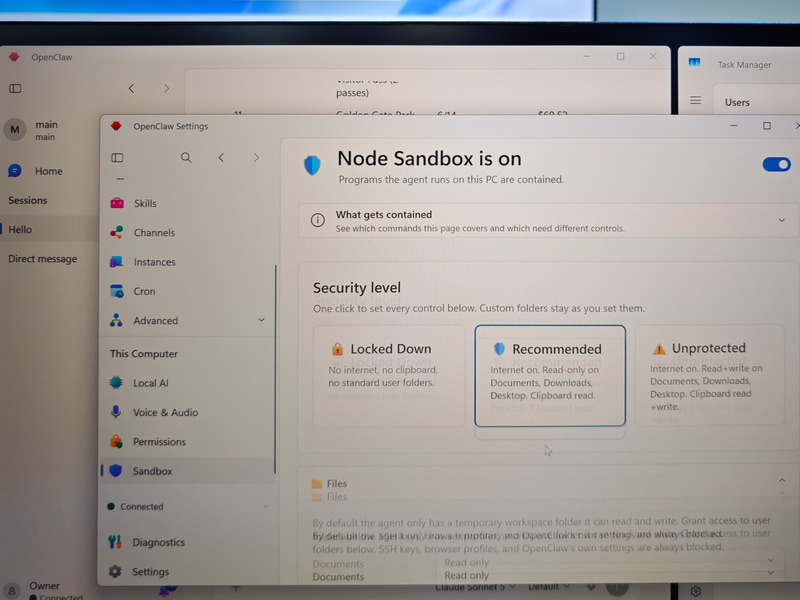
Task: Click Task Manager settings gear icon
Action: [x=695, y=591]
